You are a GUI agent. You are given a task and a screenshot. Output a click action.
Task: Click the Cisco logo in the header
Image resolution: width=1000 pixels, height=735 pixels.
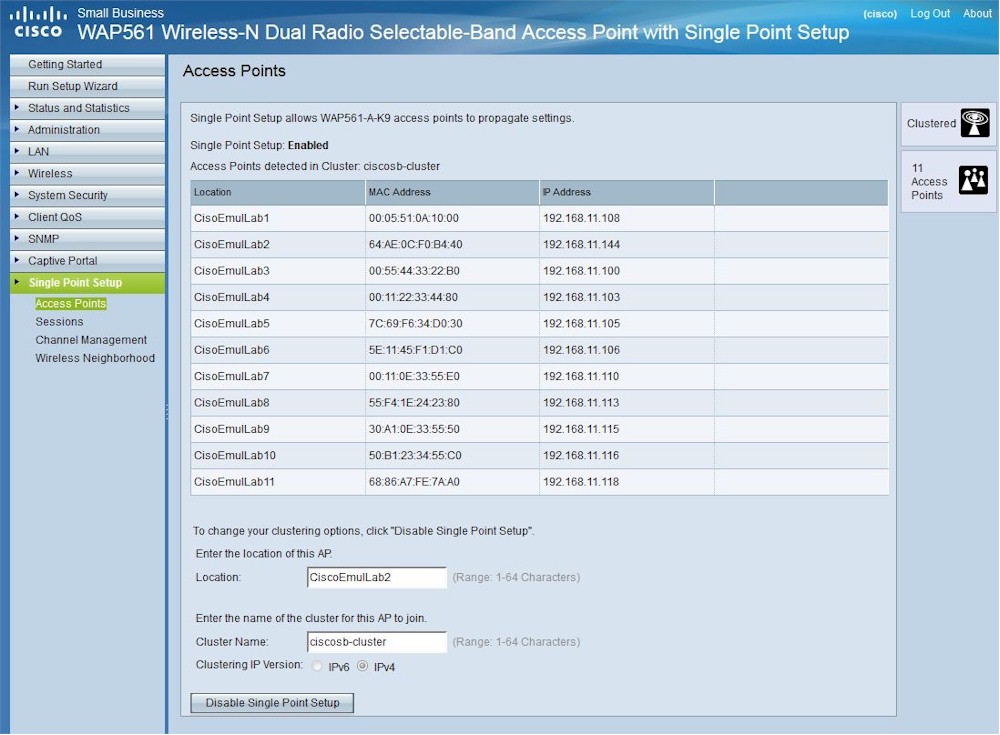tap(38, 22)
